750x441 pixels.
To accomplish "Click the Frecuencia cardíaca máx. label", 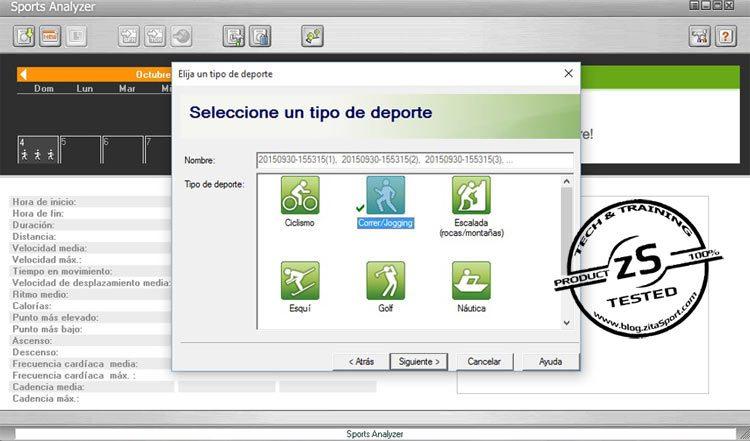I will click(74, 375).
